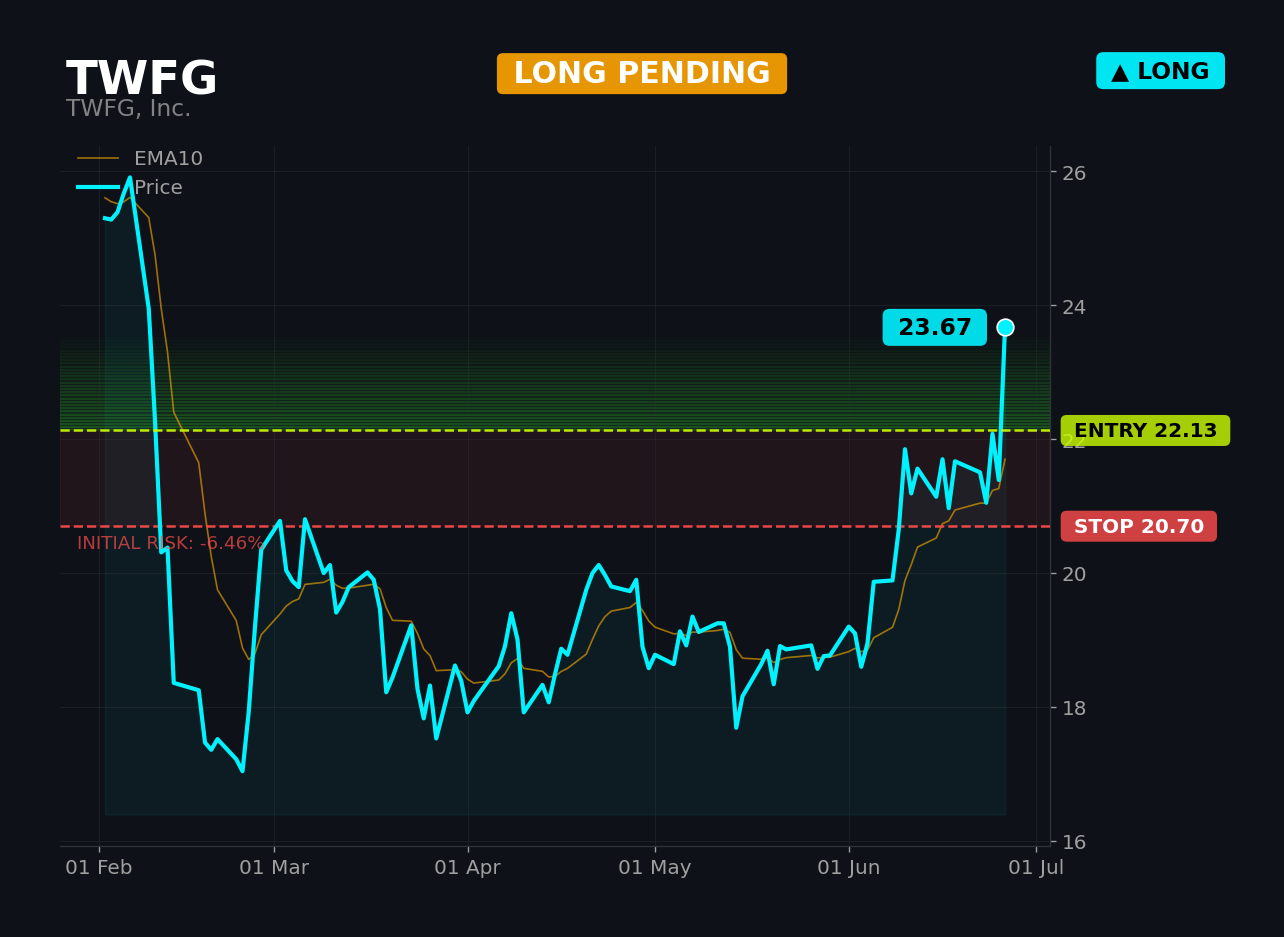
Task: Click the 01 Feb date axis label
Action: [x=99, y=868]
